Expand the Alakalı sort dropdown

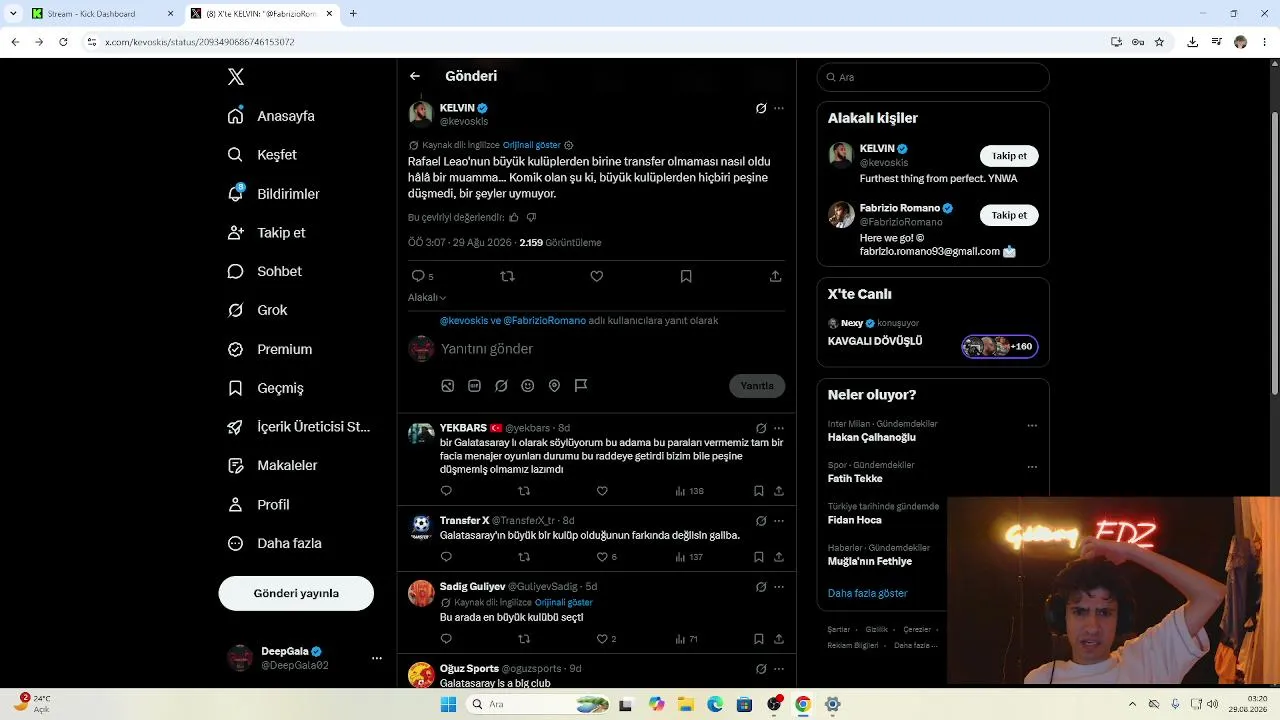click(x=427, y=298)
